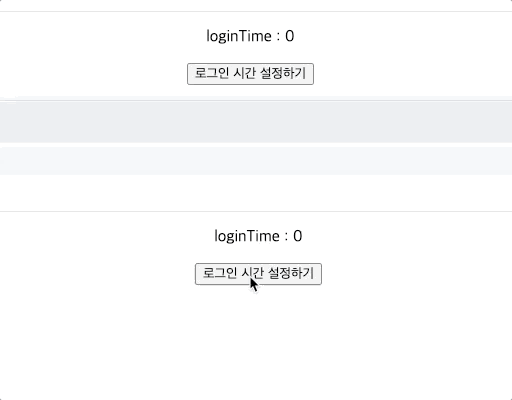The image size is (512, 400).
Task: Click the divider line above the lower loginTime
Action: (x=256, y=211)
